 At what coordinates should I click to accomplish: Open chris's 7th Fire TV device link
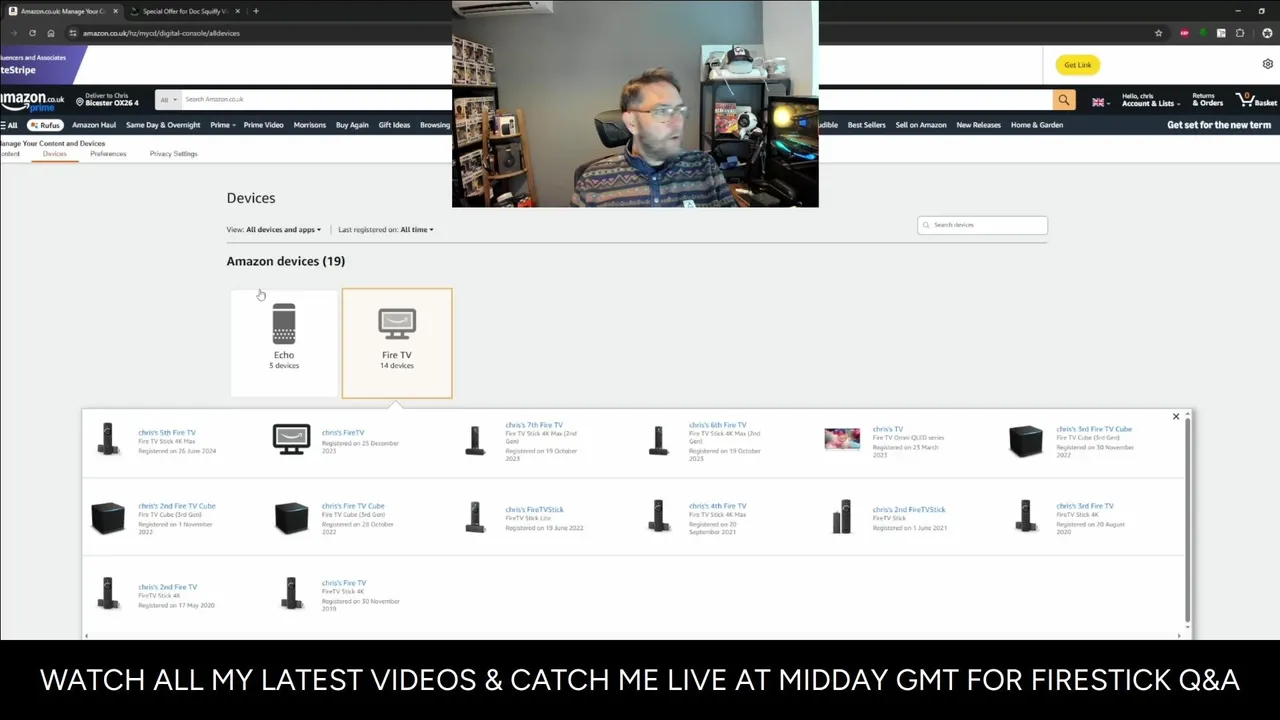click(534, 425)
